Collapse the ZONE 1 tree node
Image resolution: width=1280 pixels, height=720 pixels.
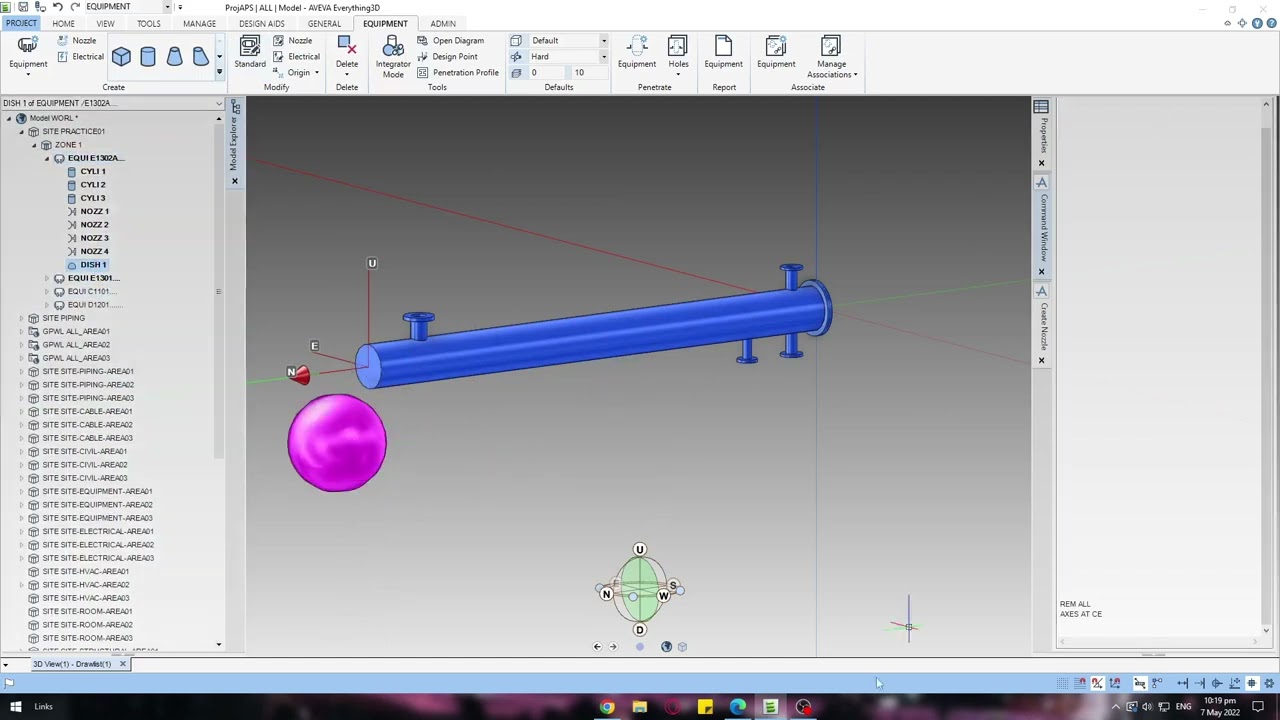coord(33,145)
